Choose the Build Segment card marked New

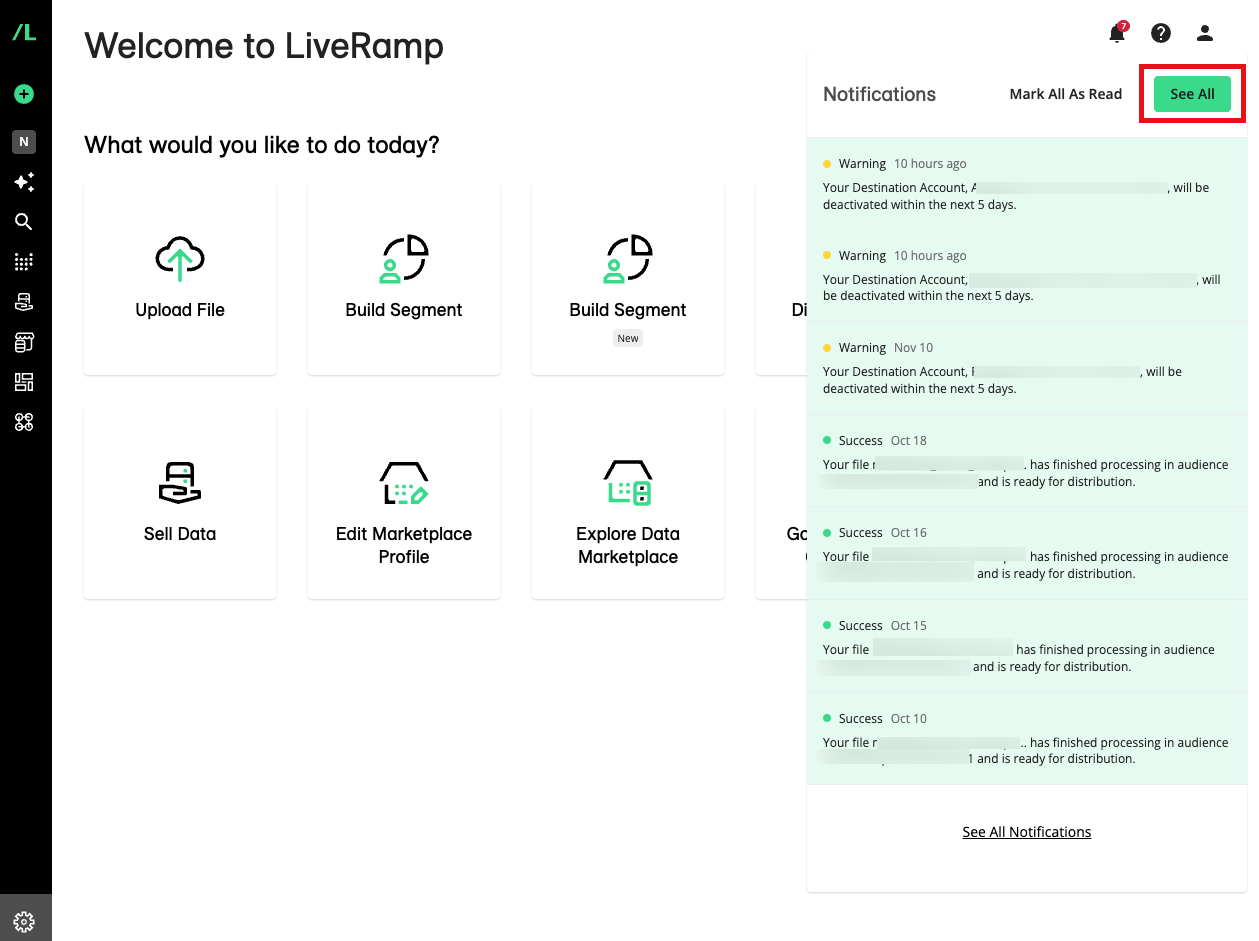tap(628, 278)
